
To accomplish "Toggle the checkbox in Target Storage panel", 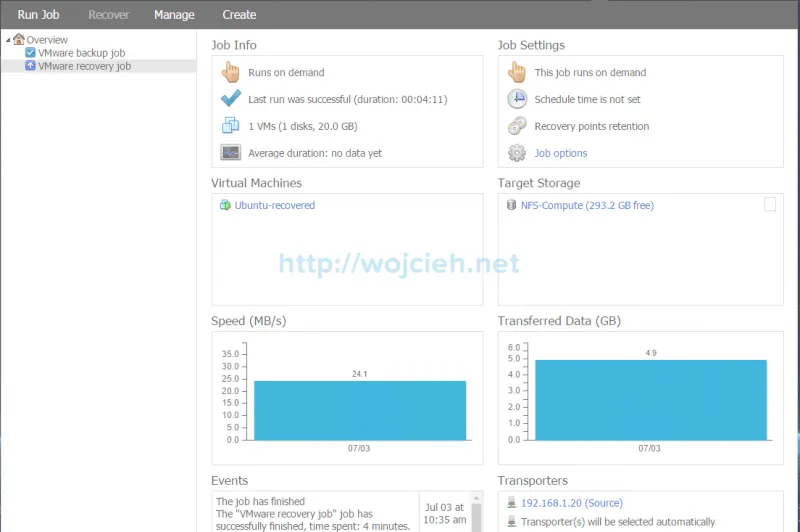I will pyautogui.click(x=769, y=205).
